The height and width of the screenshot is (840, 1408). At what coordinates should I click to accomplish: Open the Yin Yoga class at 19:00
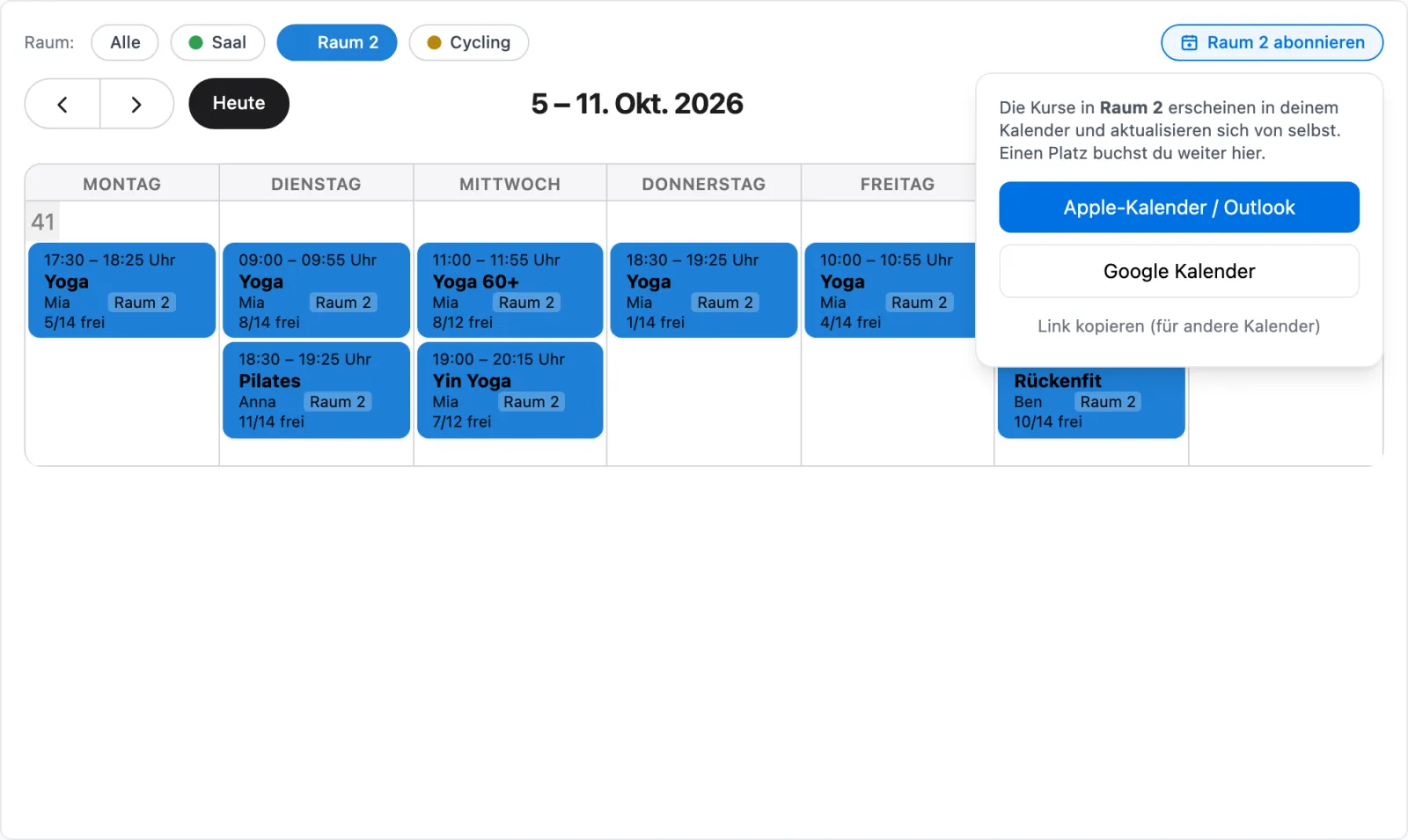(x=510, y=390)
